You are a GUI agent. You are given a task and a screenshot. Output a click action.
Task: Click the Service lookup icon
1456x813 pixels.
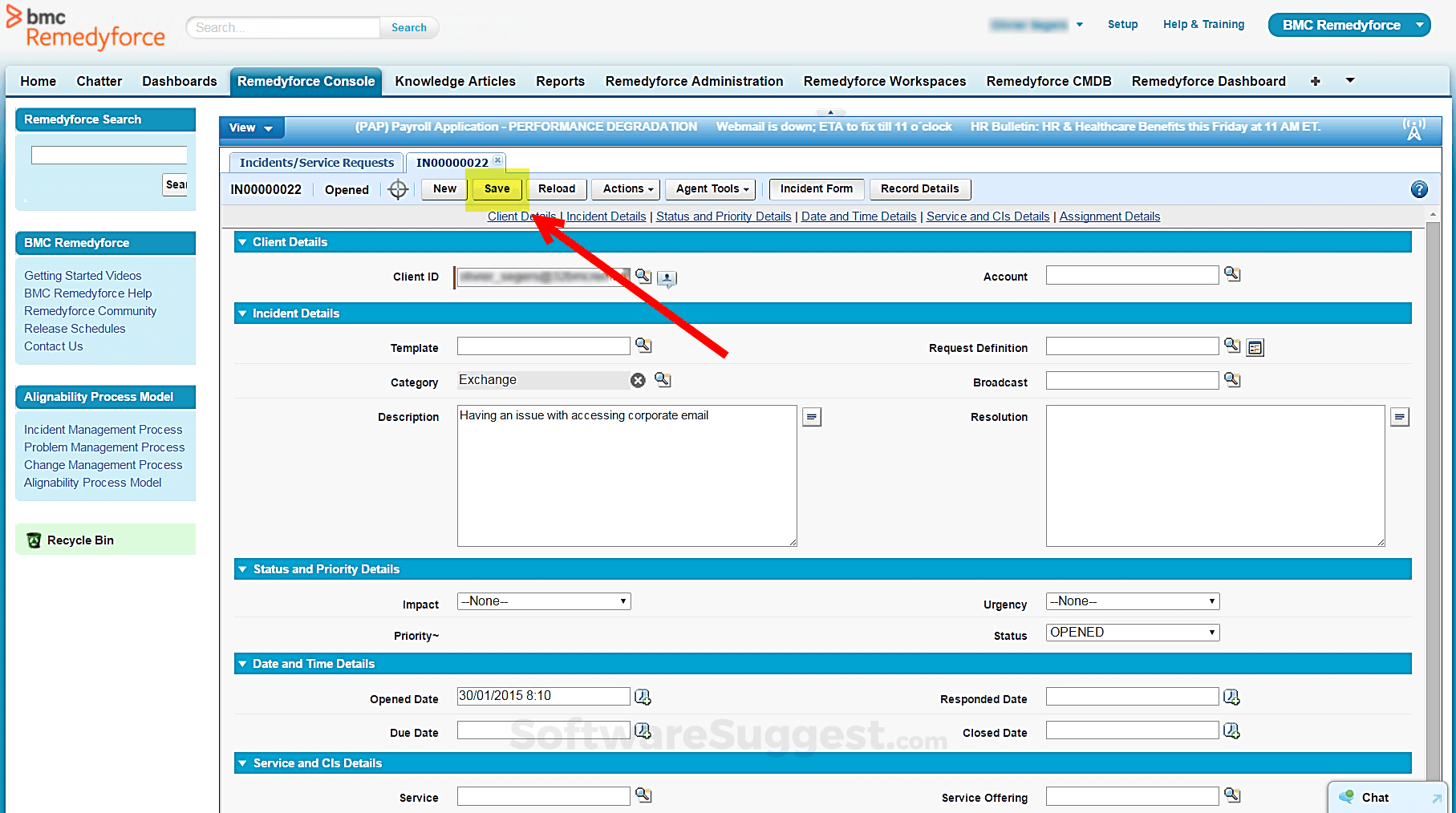(643, 795)
